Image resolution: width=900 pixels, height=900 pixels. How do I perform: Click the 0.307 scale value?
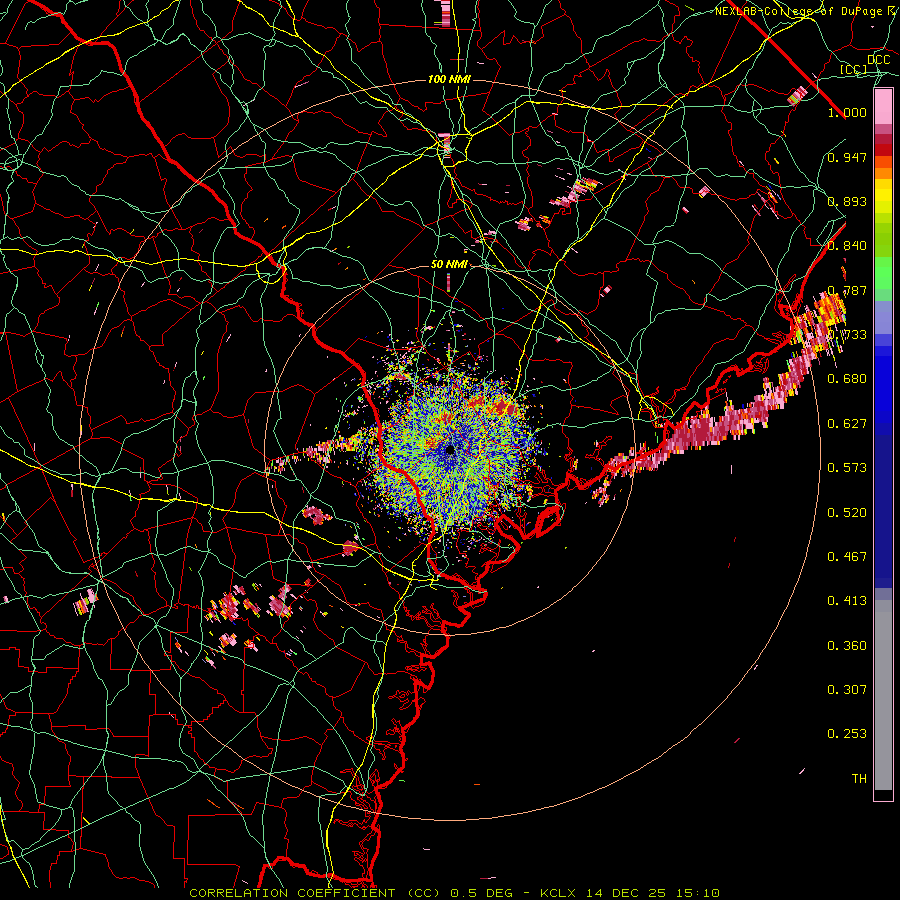click(x=847, y=690)
